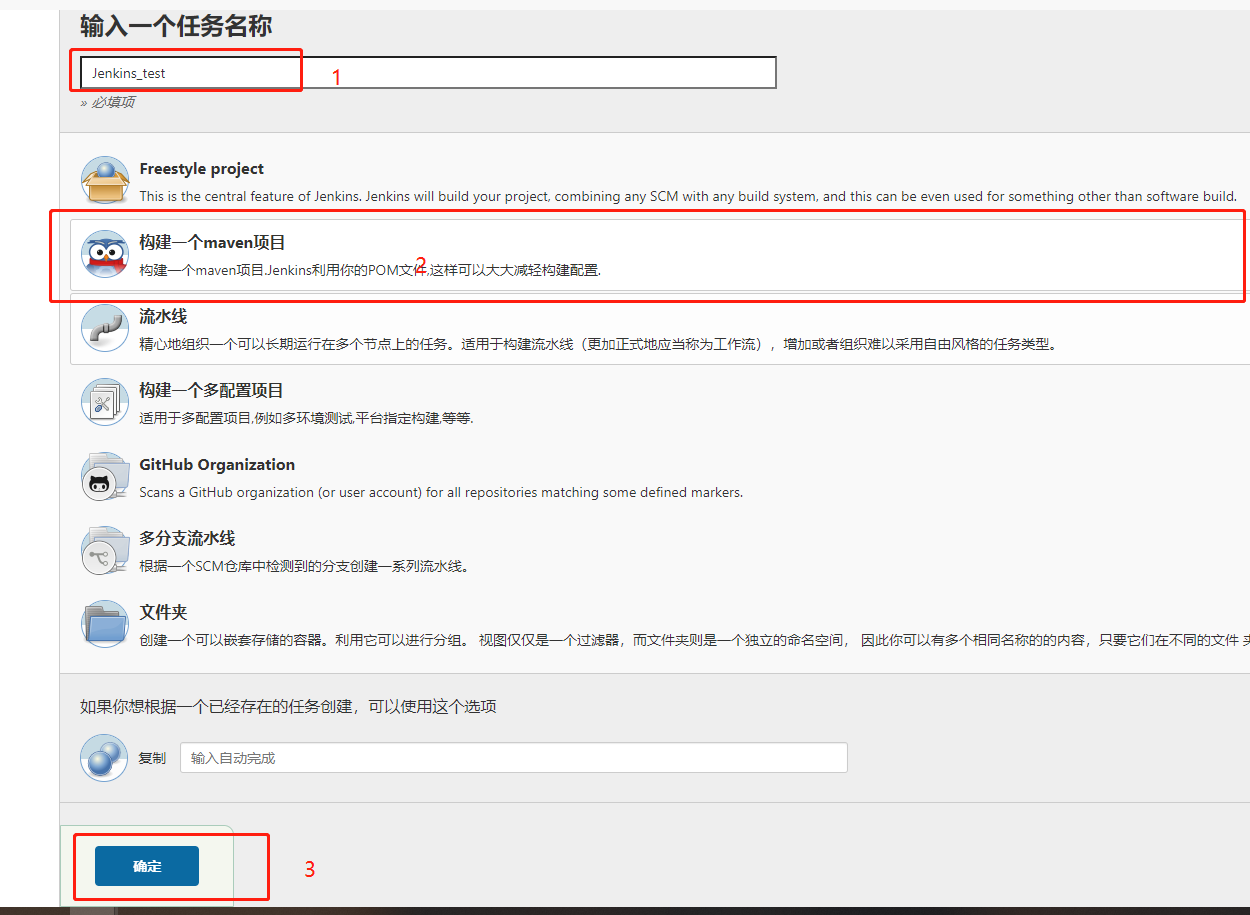
Task: Click description 'Scans a GitHub organization'
Action: tap(441, 492)
